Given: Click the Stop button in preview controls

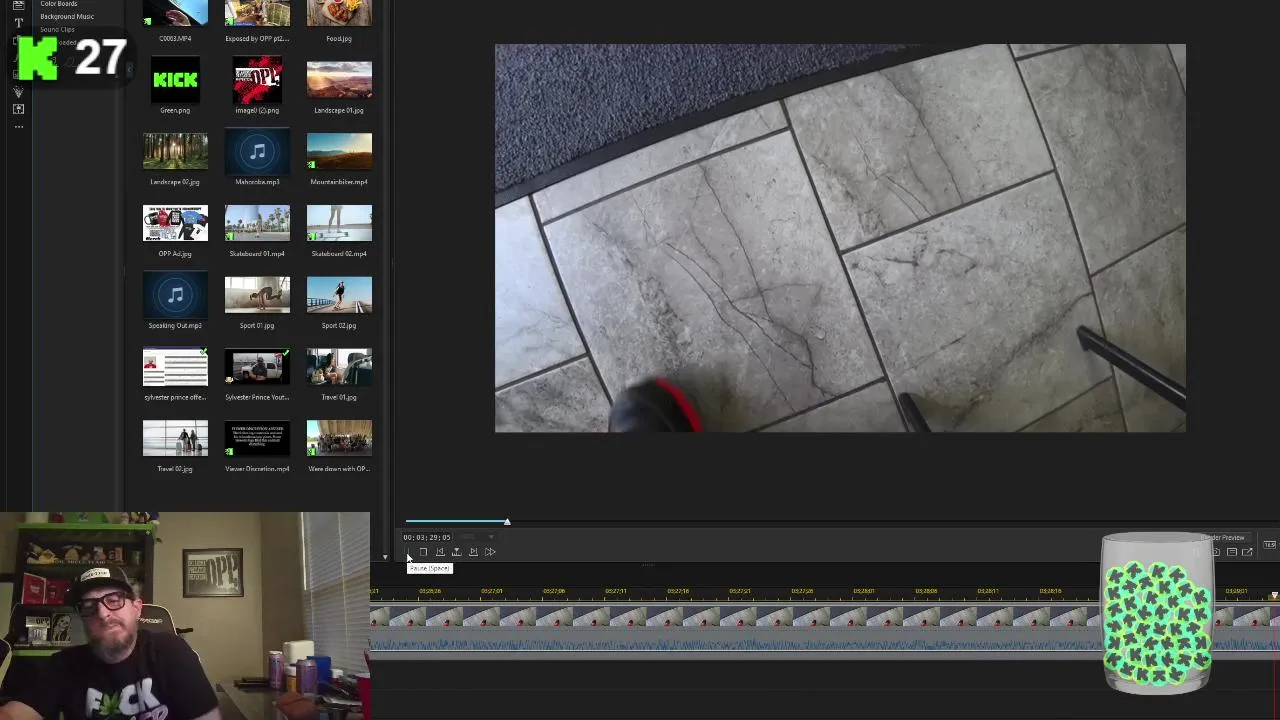Looking at the screenshot, I should [423, 551].
